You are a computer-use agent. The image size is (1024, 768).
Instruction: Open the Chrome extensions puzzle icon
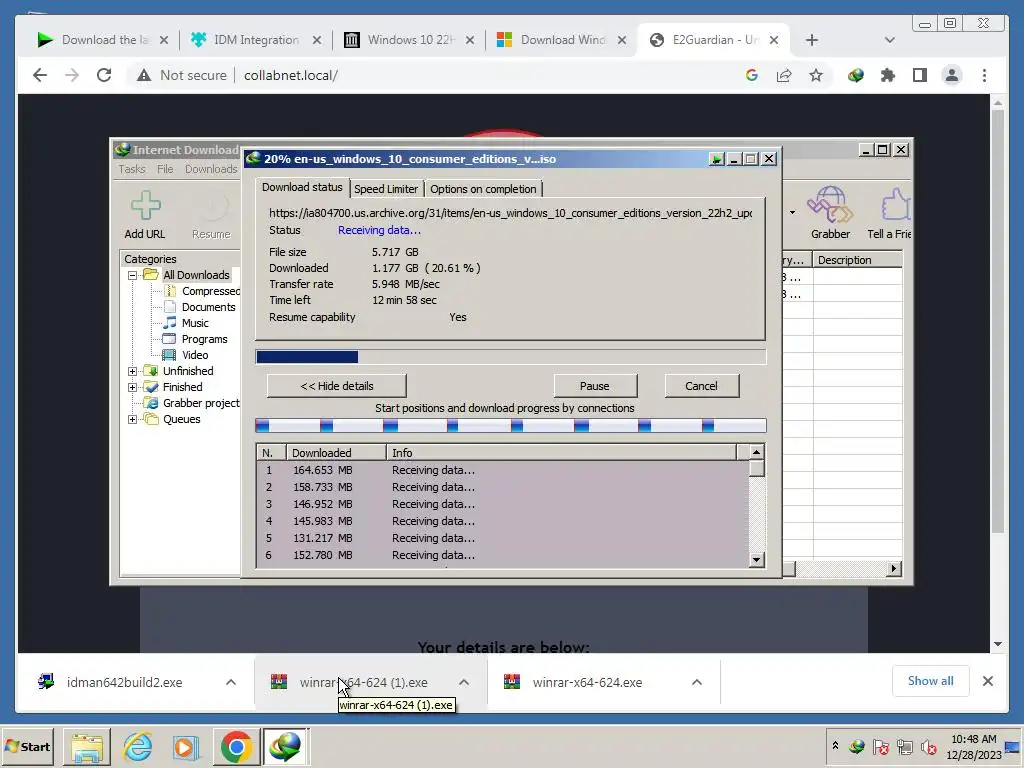pos(888,75)
